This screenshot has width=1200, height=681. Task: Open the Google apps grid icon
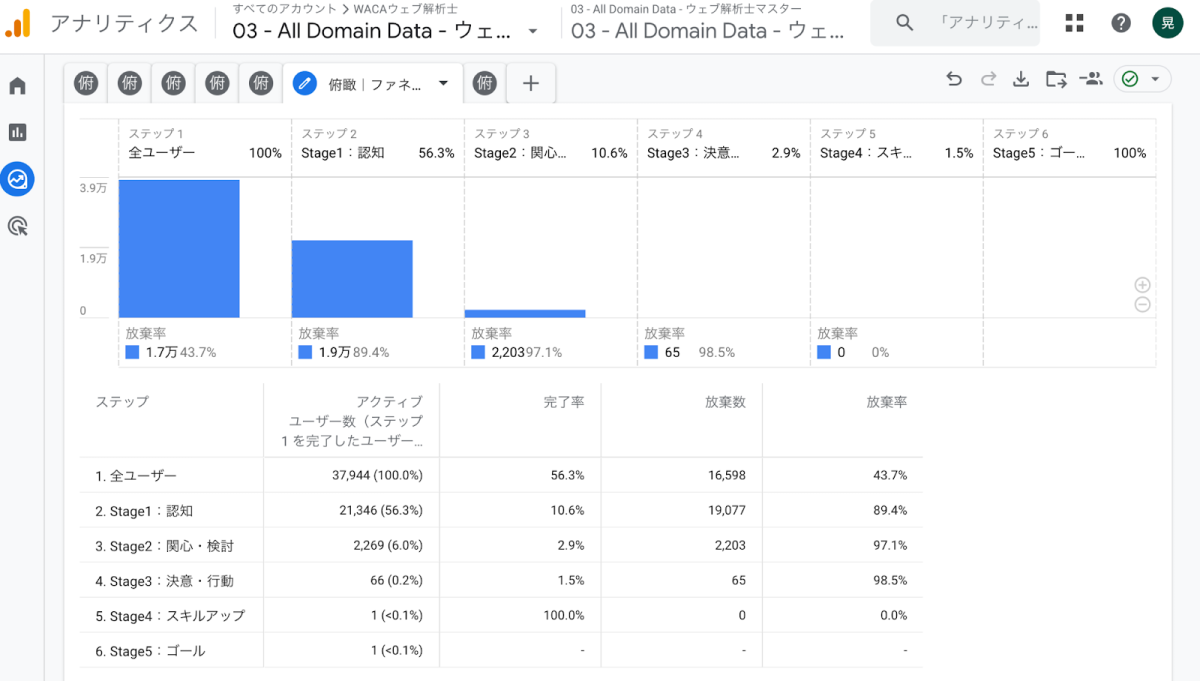tap(1075, 23)
